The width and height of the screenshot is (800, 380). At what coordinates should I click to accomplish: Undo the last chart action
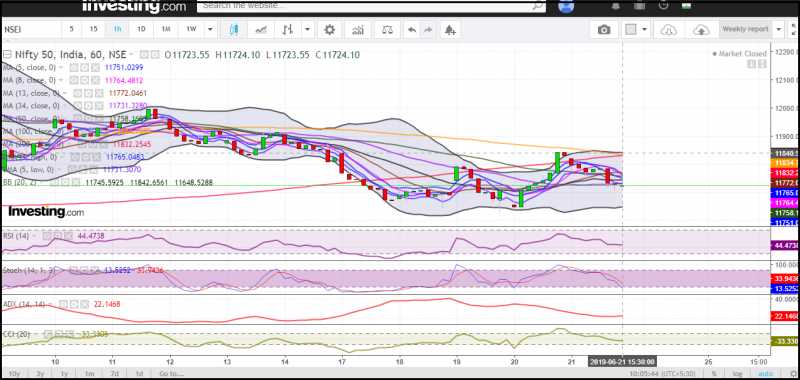coord(411,30)
